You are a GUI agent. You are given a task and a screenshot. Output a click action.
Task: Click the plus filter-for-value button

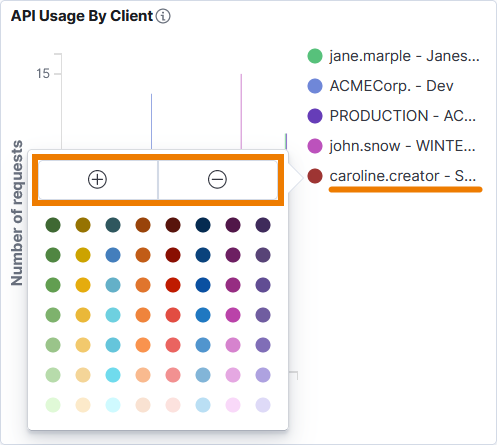[98, 180]
